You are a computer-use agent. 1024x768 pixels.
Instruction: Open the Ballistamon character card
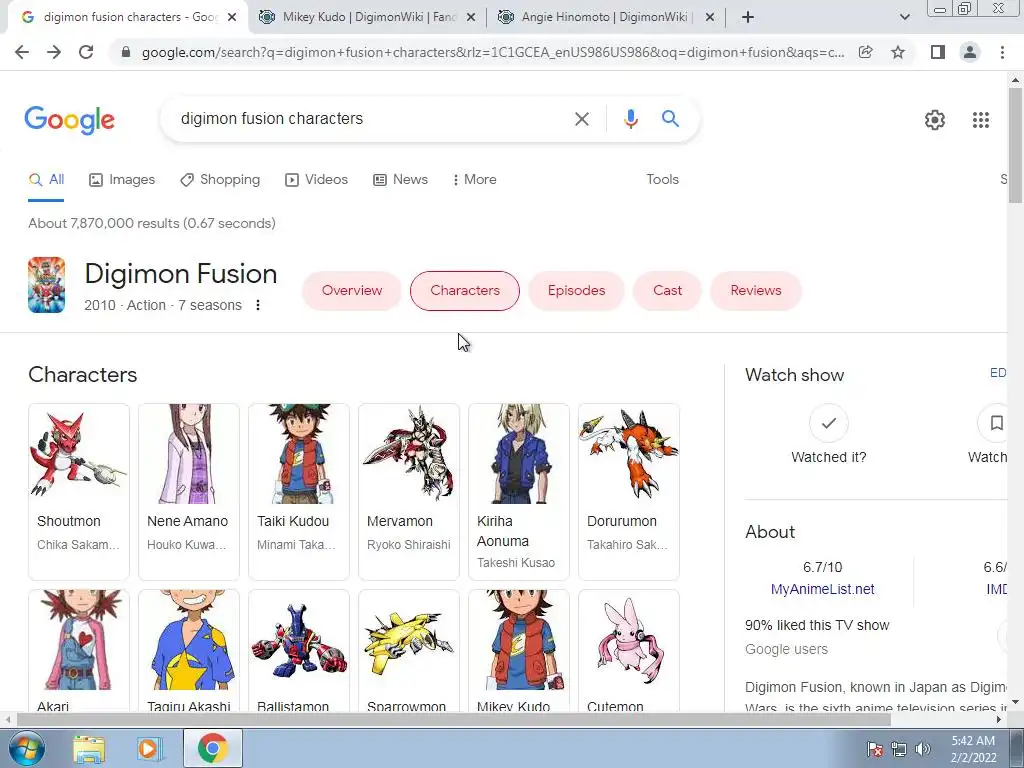299,651
